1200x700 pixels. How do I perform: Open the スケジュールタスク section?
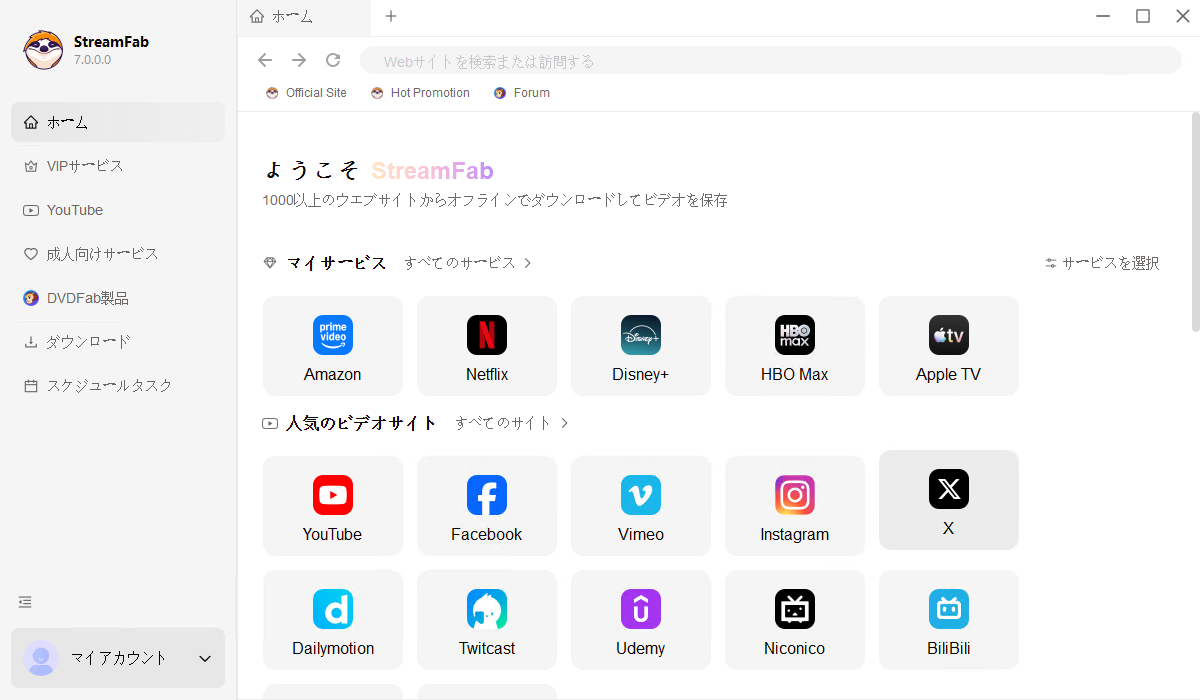[108, 385]
